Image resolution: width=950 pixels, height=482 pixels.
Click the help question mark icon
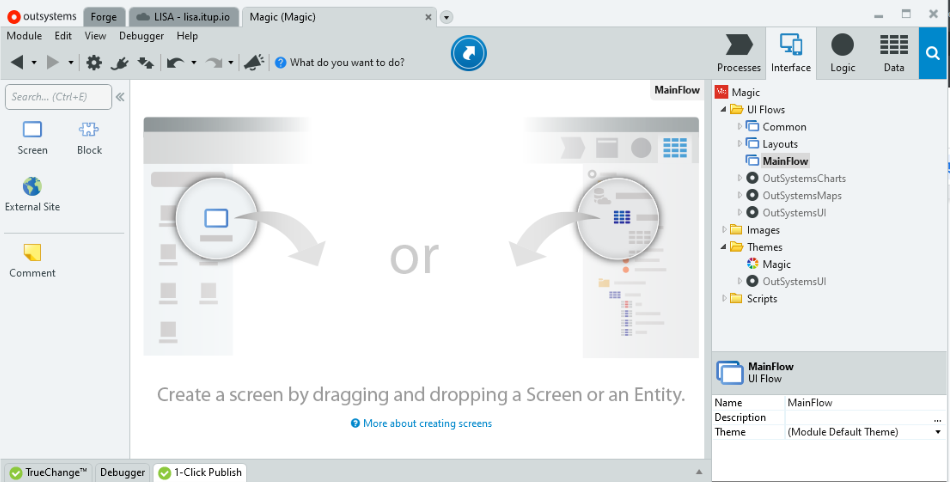click(x=281, y=62)
